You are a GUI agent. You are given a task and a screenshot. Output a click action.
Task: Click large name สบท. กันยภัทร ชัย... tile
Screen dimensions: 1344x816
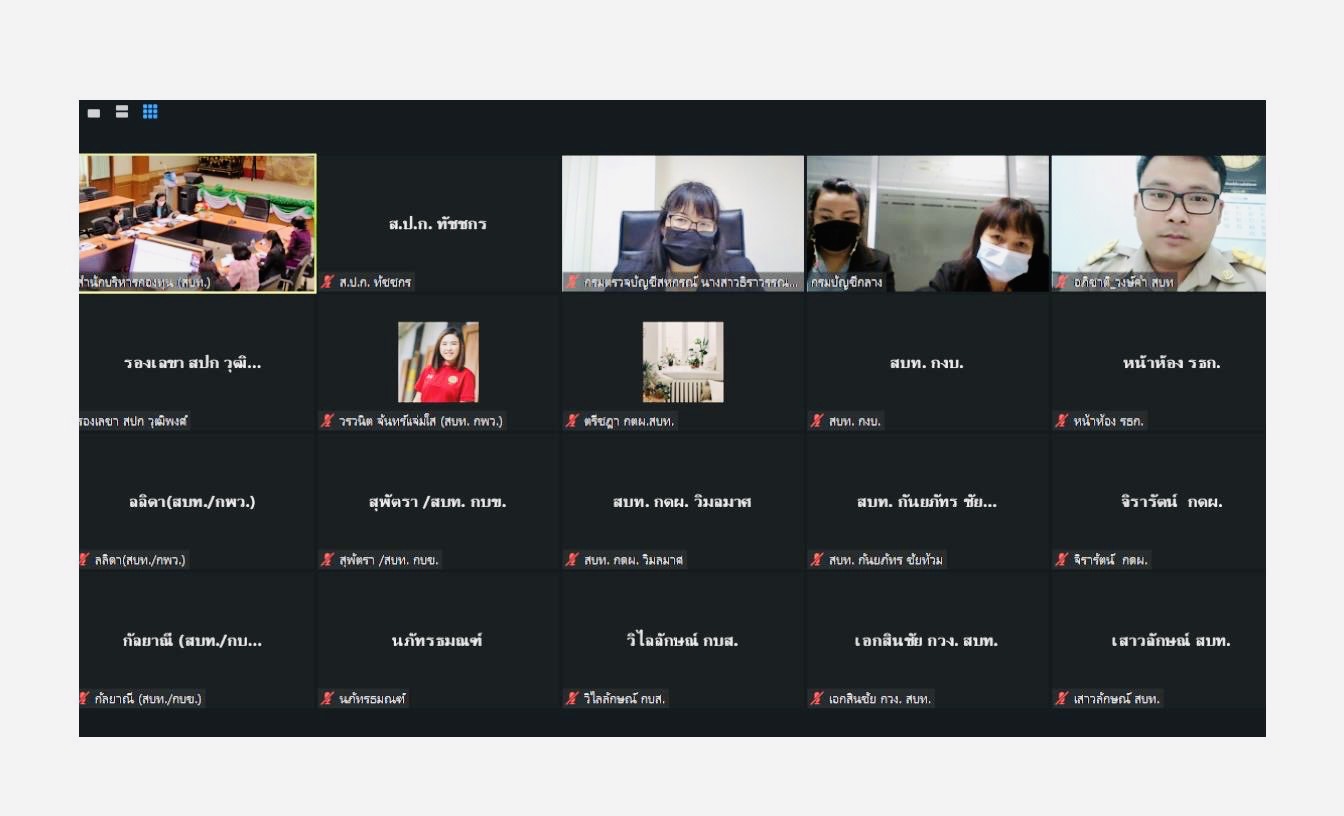pyautogui.click(x=927, y=502)
